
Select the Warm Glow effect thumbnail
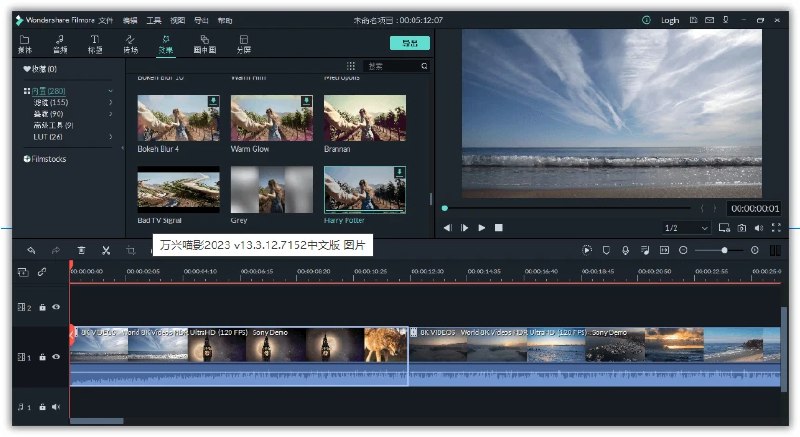click(271, 118)
